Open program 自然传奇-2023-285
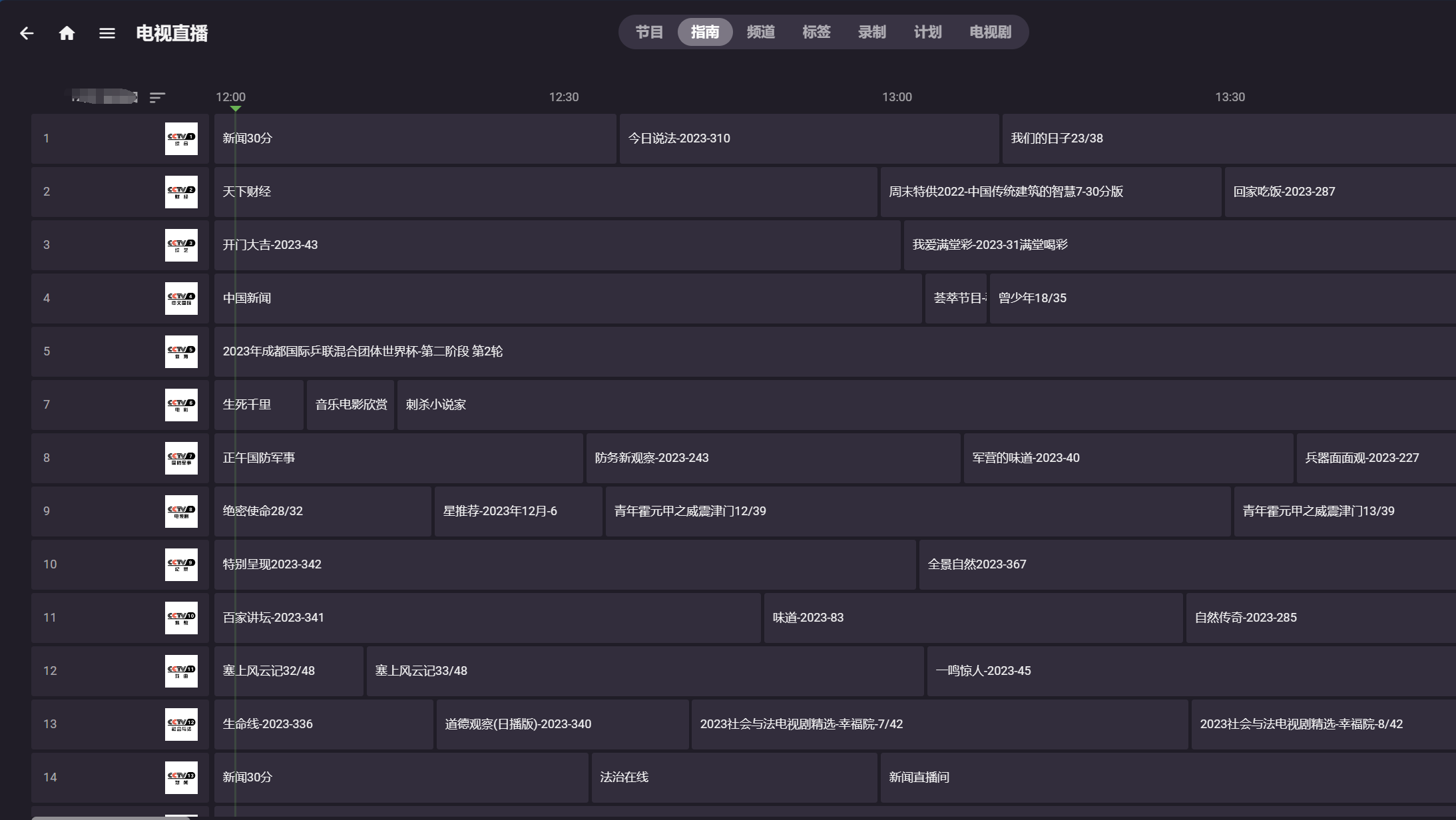 pos(1321,618)
